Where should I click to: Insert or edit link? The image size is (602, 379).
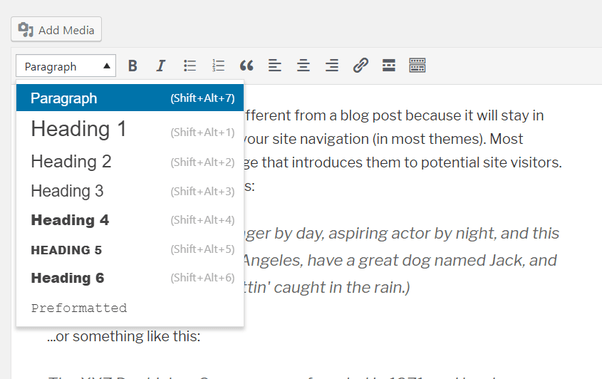coord(361,66)
